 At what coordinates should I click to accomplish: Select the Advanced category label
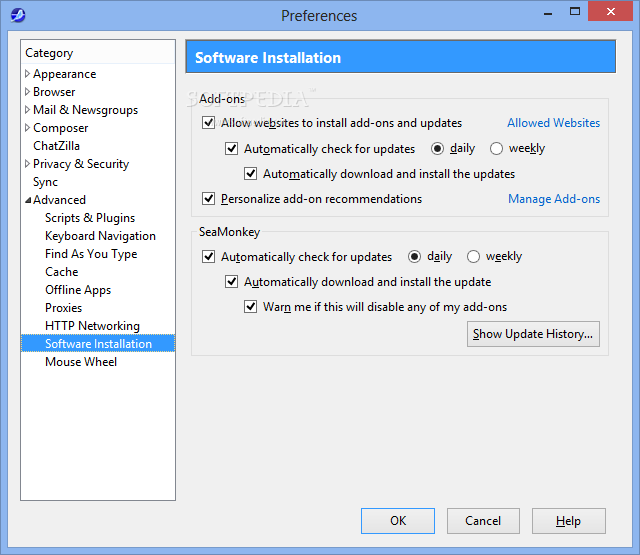pos(59,200)
